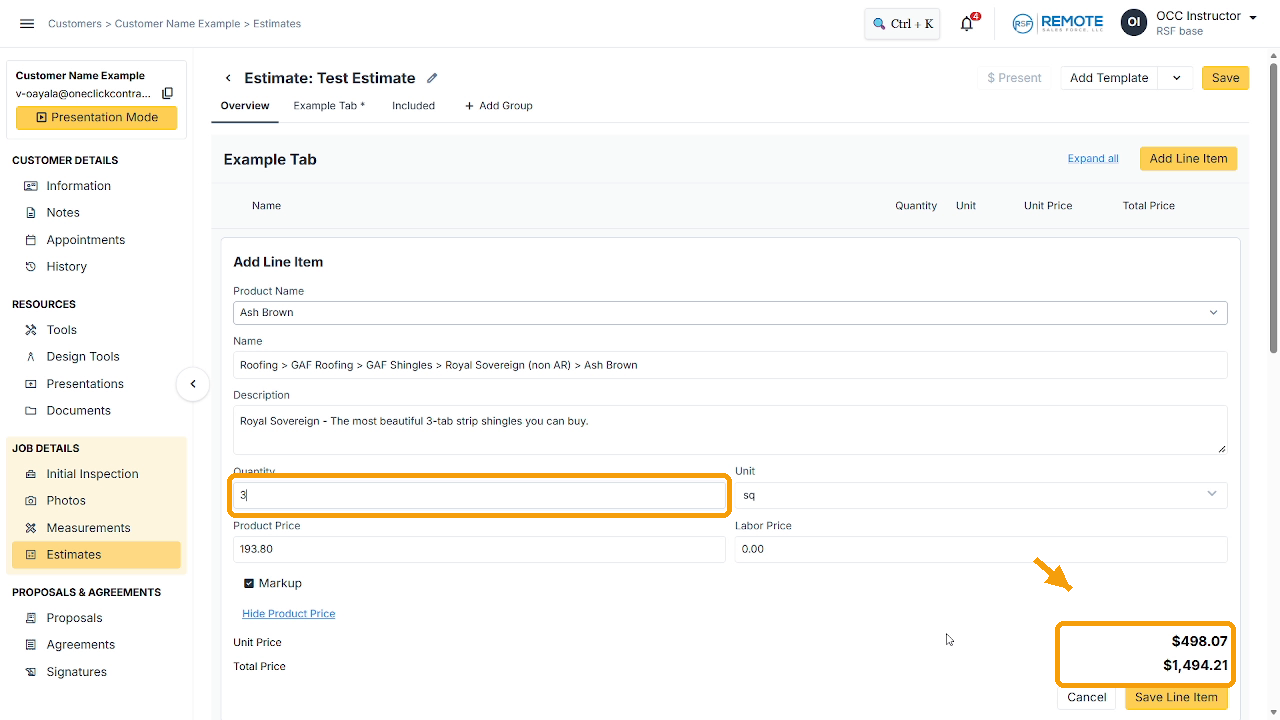Go back using the estimate arrow

228,78
